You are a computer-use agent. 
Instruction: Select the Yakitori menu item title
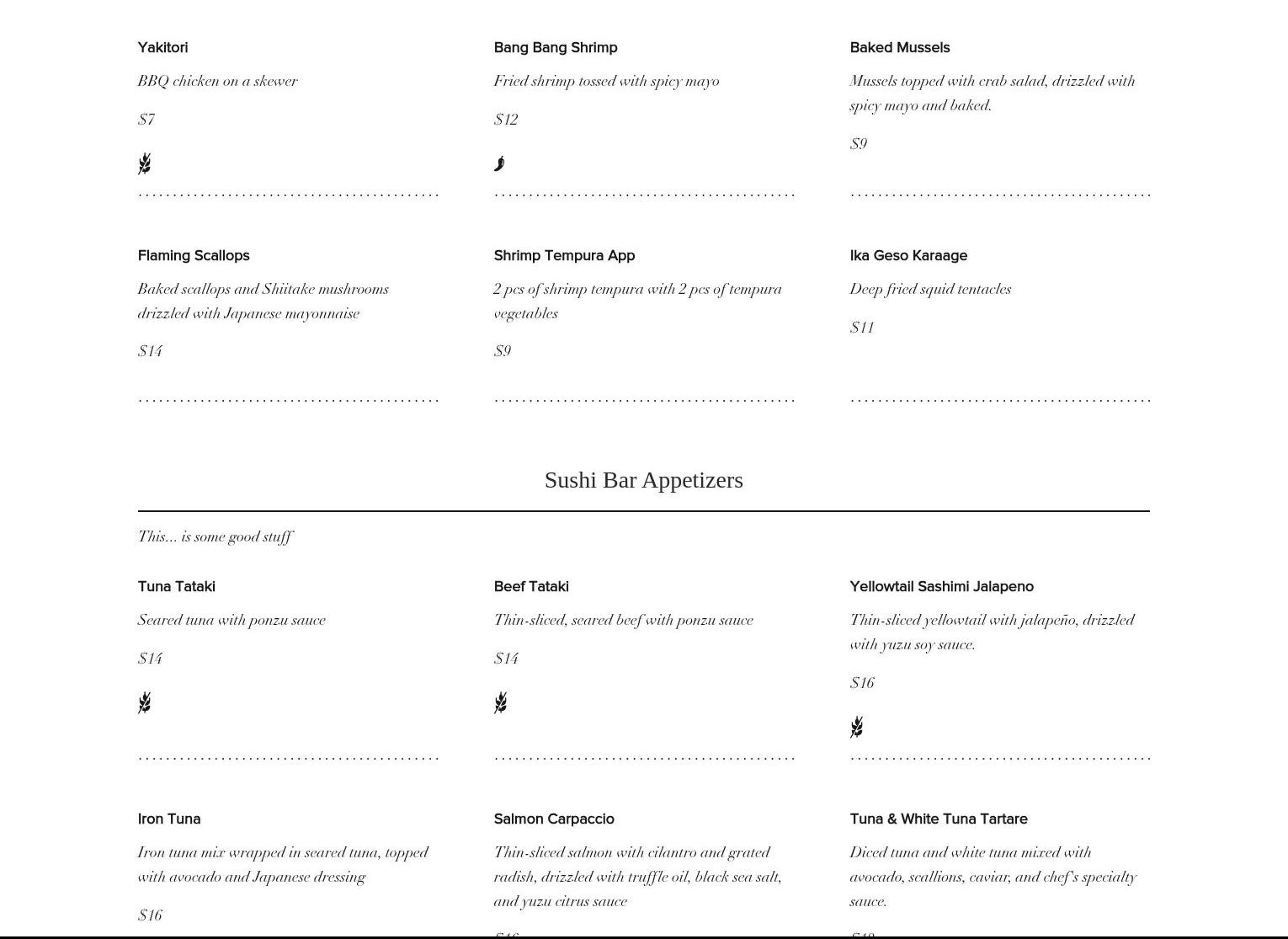[162, 48]
